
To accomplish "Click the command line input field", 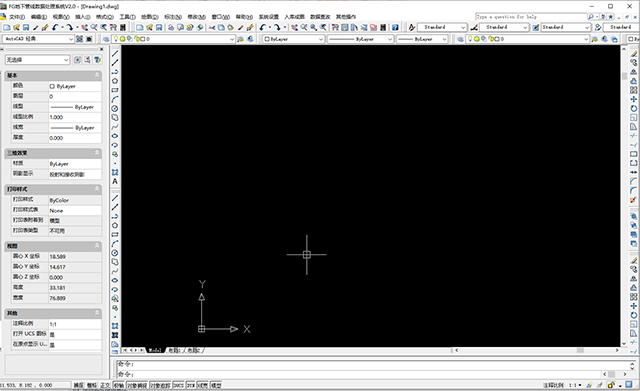I will click(x=359, y=374).
